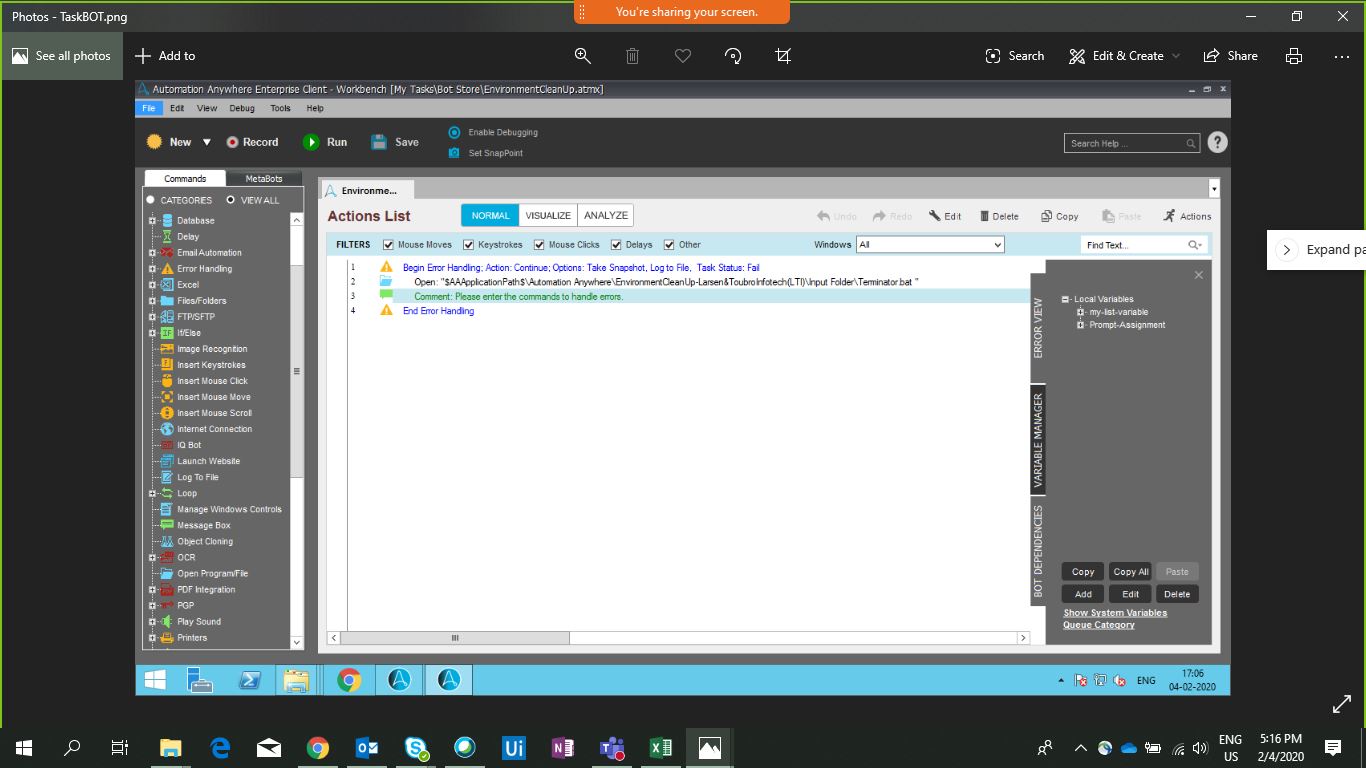Open the Windows filter dropdown showing All

click(930, 245)
